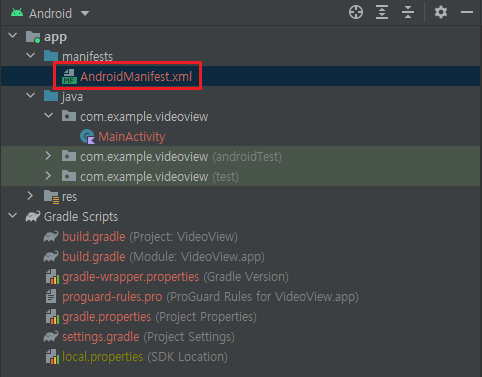Select com.example.videoview (test) label
Viewport: 482px width, 377px height.
[159, 177]
